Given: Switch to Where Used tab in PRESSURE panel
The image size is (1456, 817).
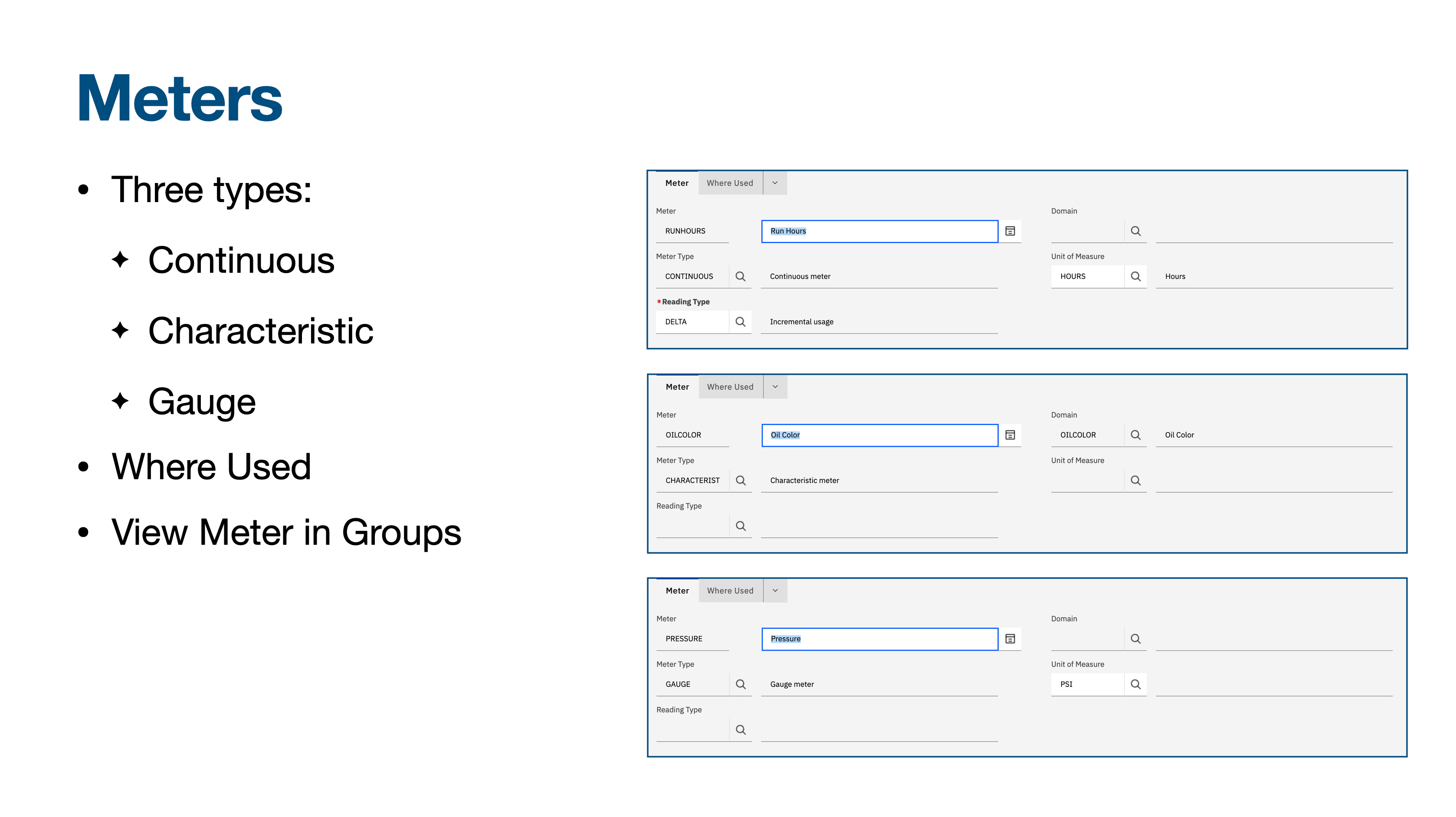Looking at the screenshot, I should click(730, 591).
